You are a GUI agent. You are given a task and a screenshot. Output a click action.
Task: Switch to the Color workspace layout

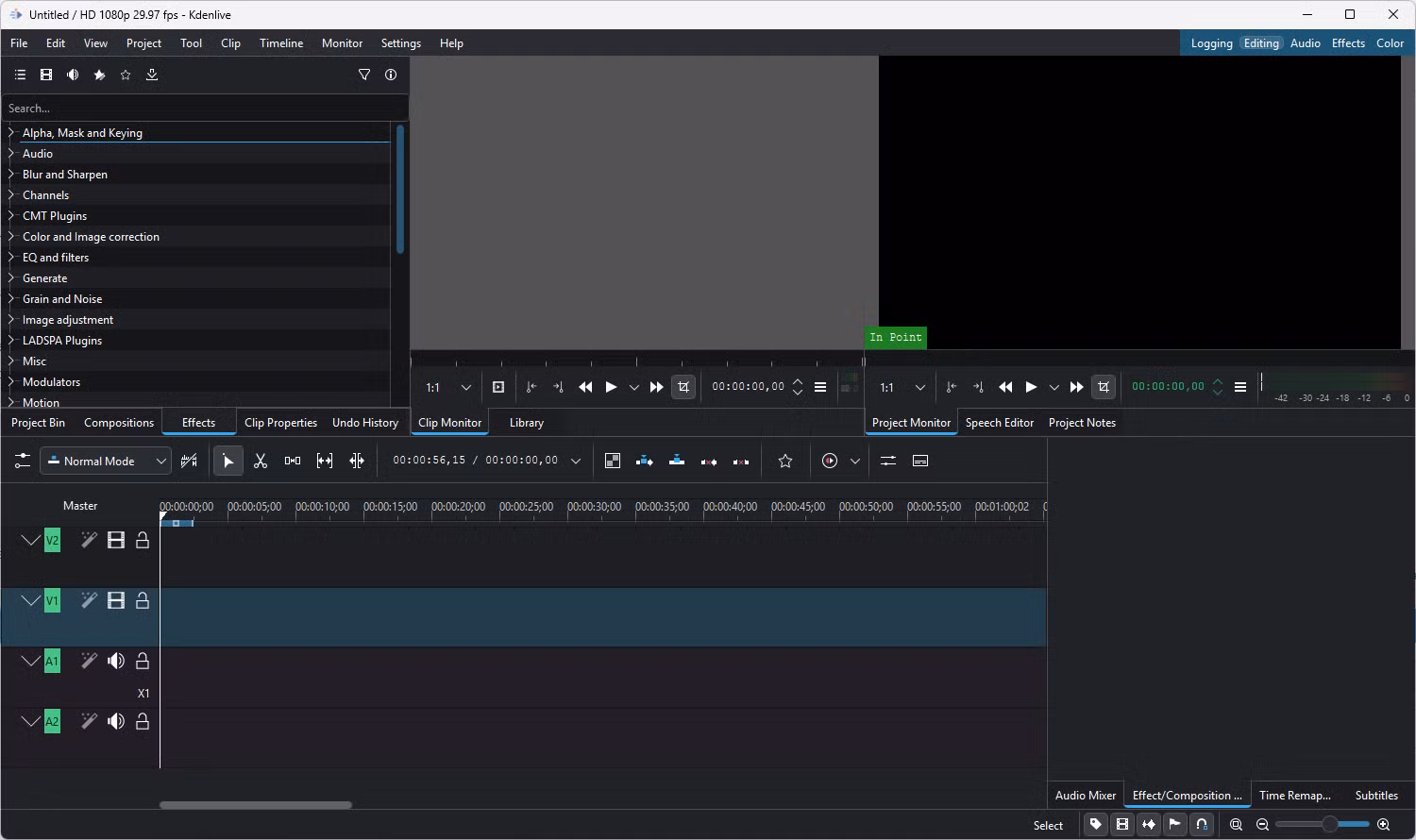[x=1390, y=43]
